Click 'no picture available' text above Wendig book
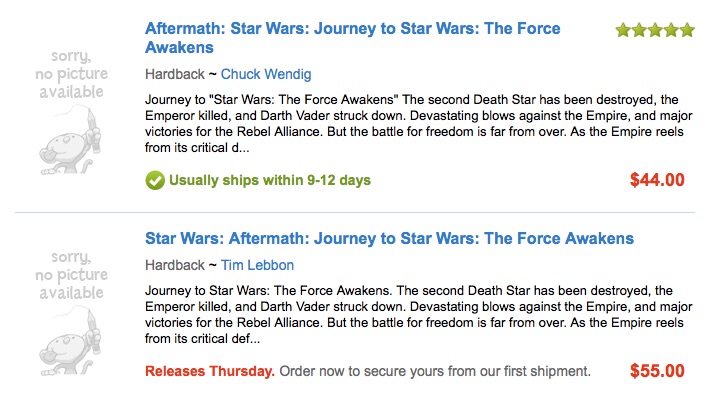Screen dimensions: 709x399 coord(71,74)
